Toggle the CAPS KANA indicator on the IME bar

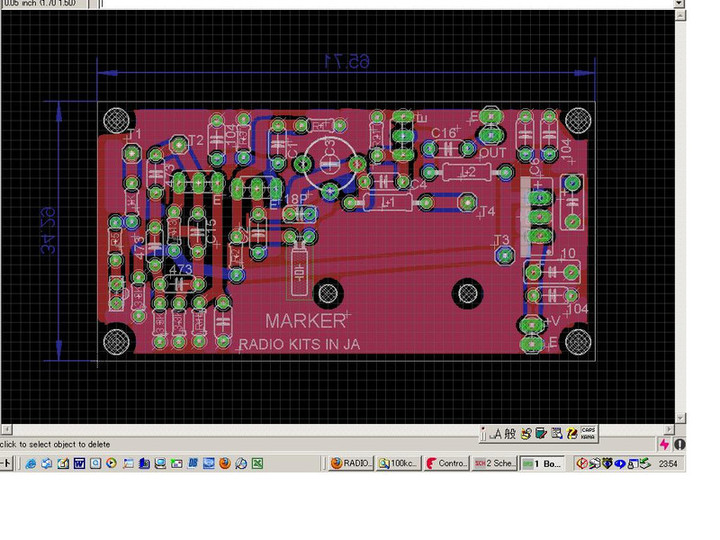click(x=587, y=433)
